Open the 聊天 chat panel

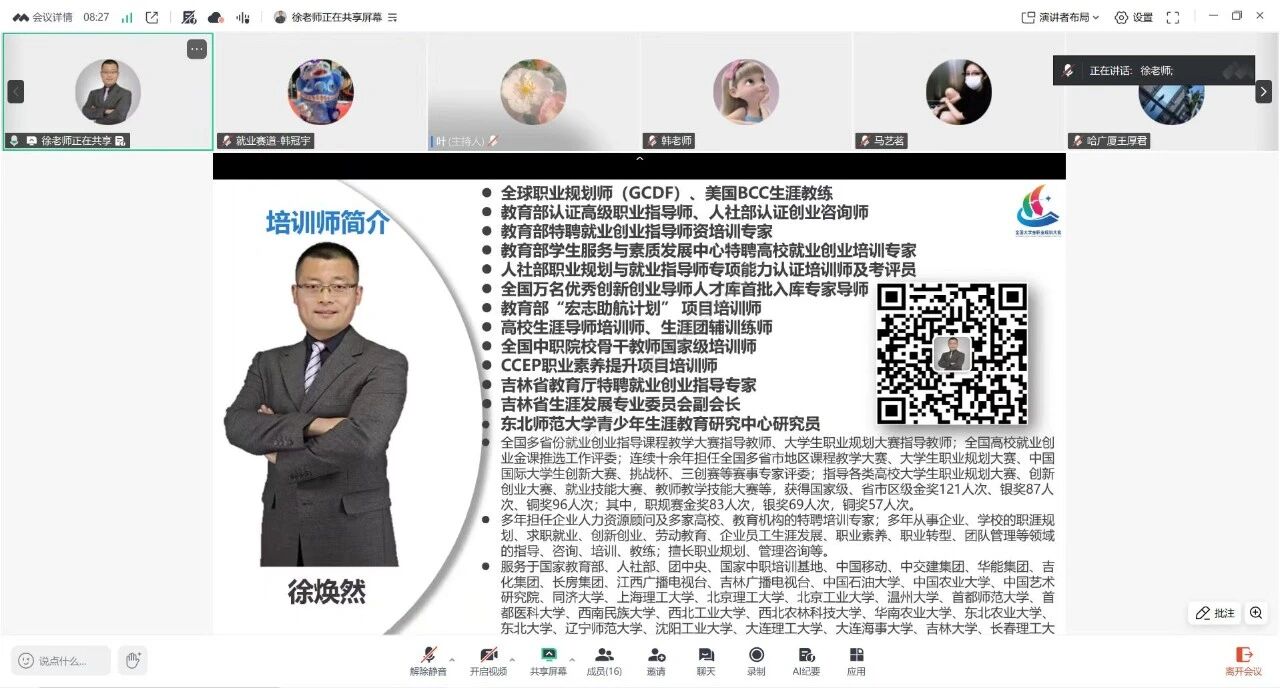point(706,660)
